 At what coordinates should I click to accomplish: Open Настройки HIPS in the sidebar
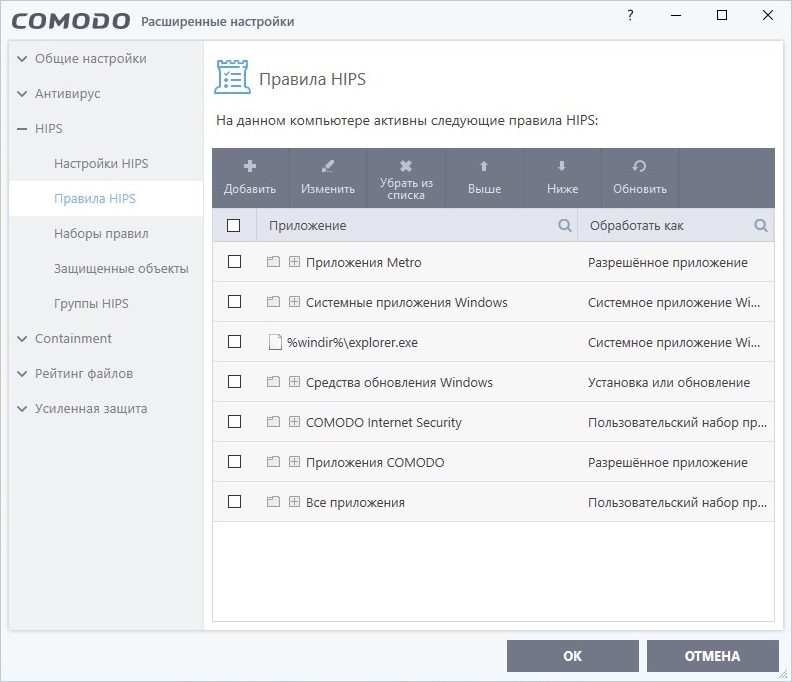pyautogui.click(x=101, y=164)
